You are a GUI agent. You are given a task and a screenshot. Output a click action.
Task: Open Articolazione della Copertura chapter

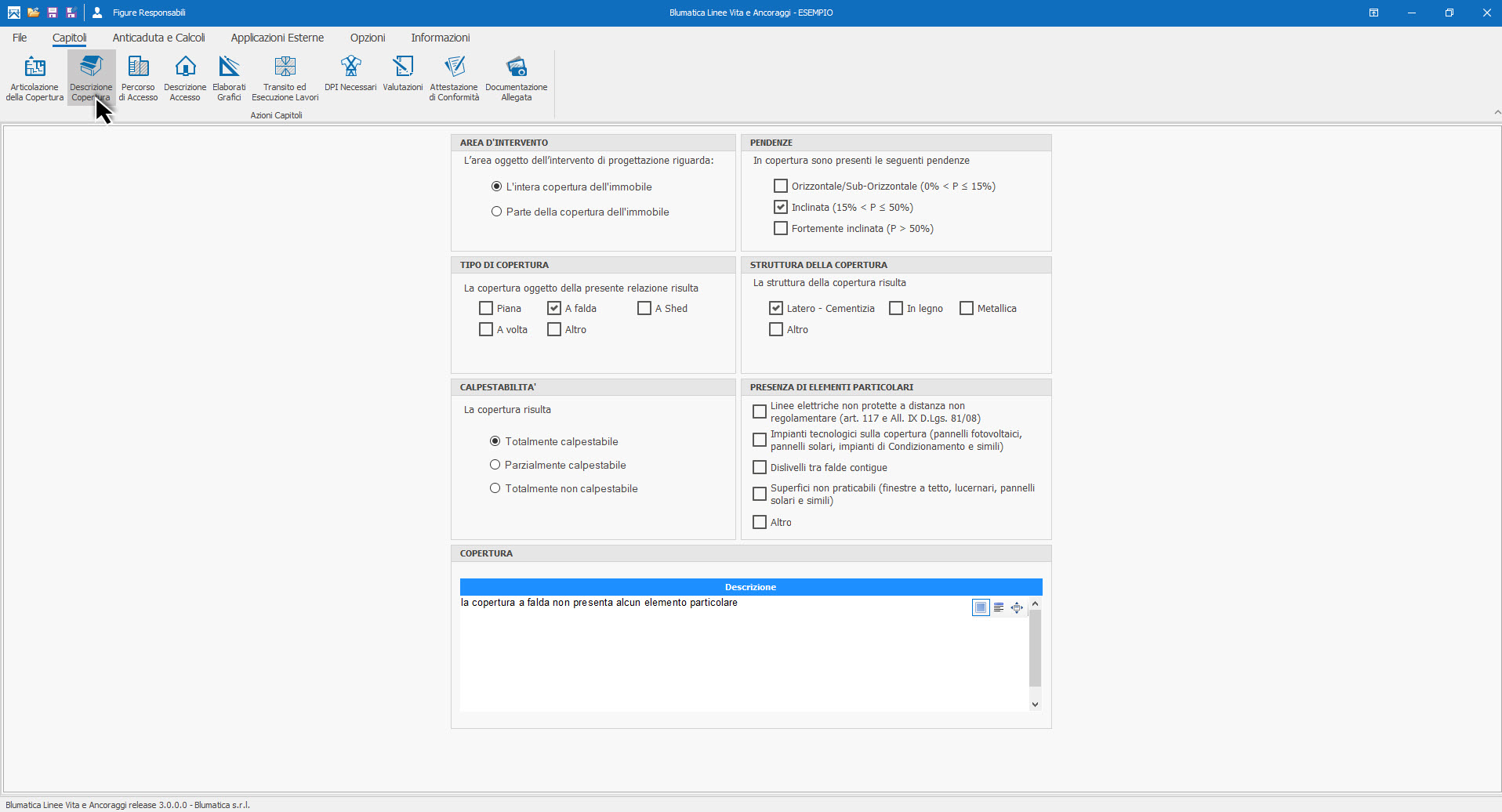pyautogui.click(x=34, y=78)
